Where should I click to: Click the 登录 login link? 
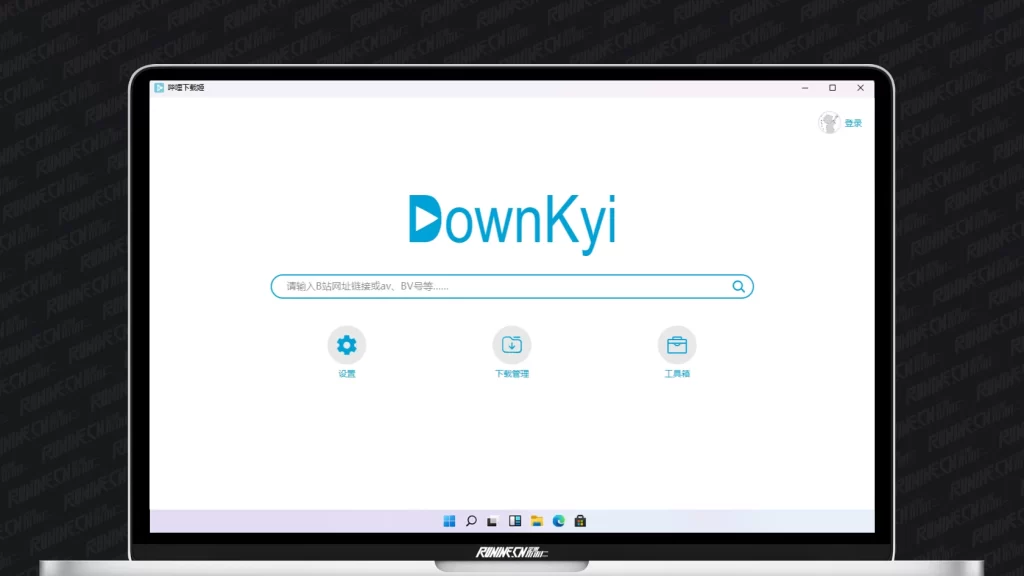click(x=853, y=124)
